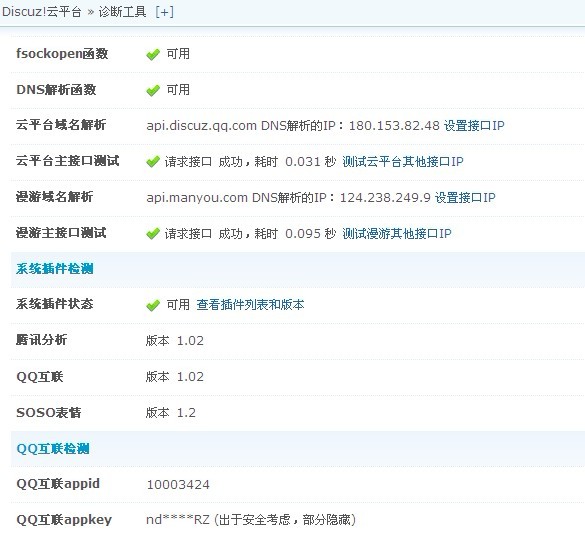585x544 pixels.
Task: Click the 漫游域名解析 label
Action: (54, 197)
